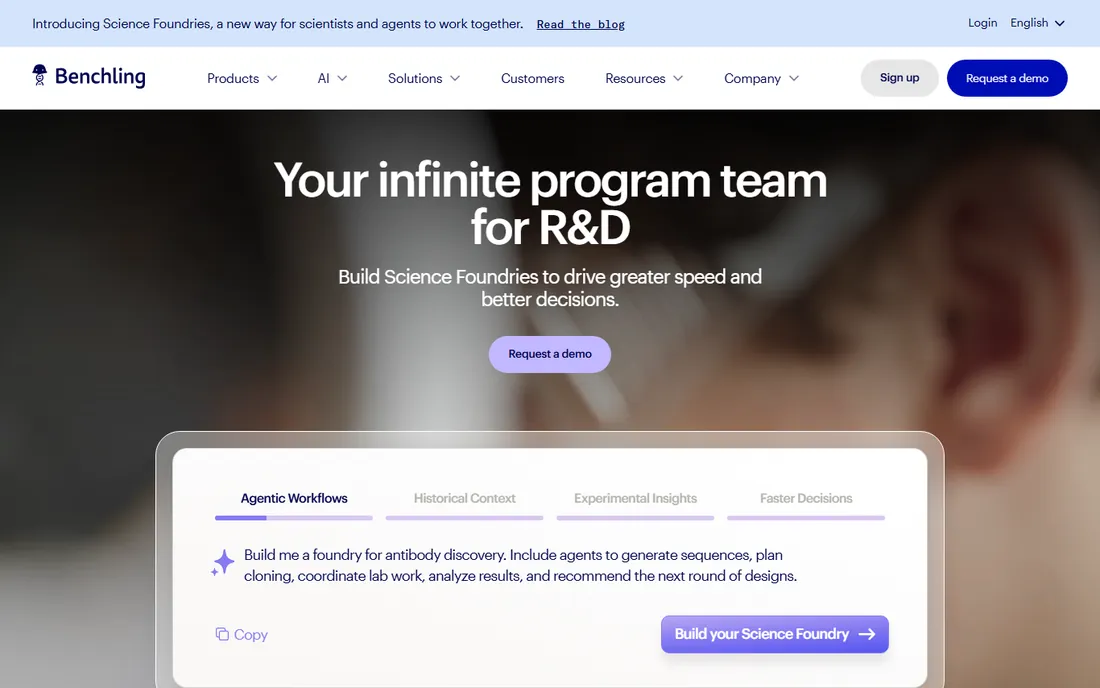
Task: Click the sparkle AI icon beside the prompt
Action: click(222, 563)
